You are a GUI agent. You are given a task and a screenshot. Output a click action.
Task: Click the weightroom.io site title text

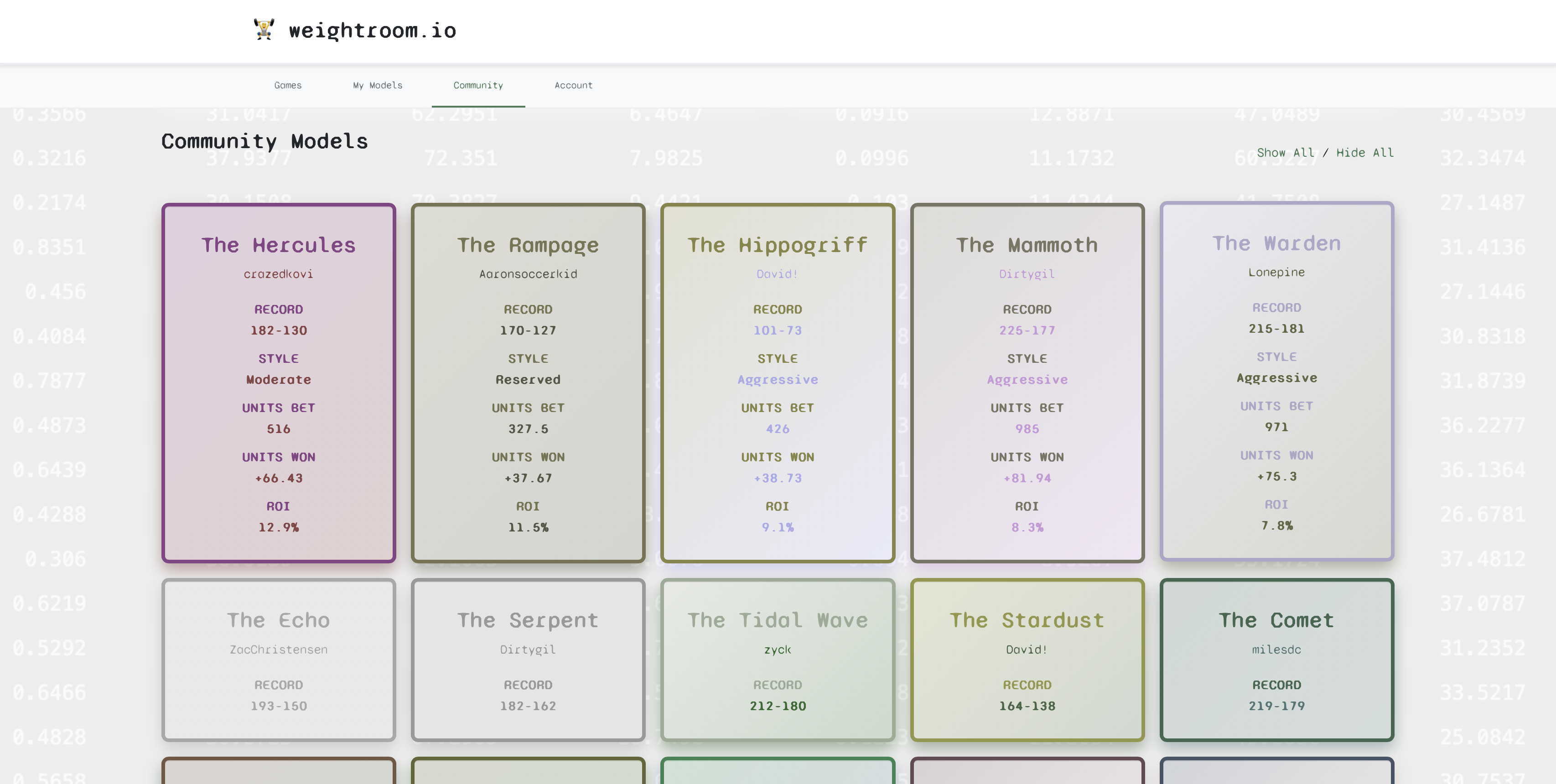pos(372,30)
